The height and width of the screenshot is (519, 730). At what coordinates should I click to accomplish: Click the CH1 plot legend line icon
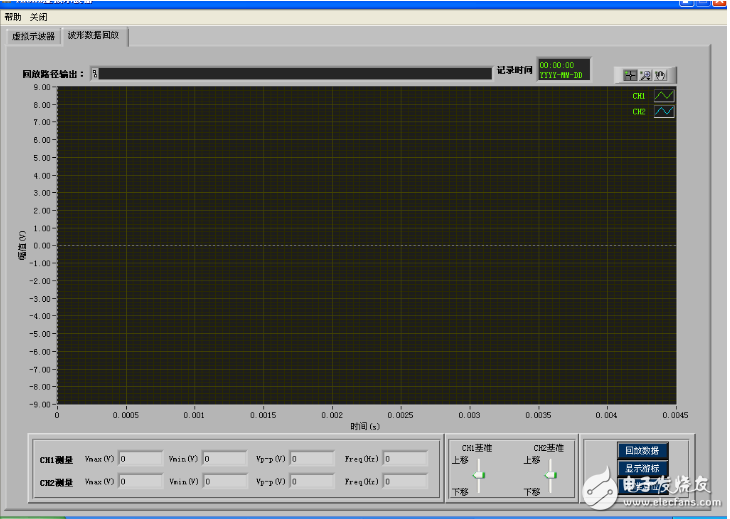click(664, 96)
